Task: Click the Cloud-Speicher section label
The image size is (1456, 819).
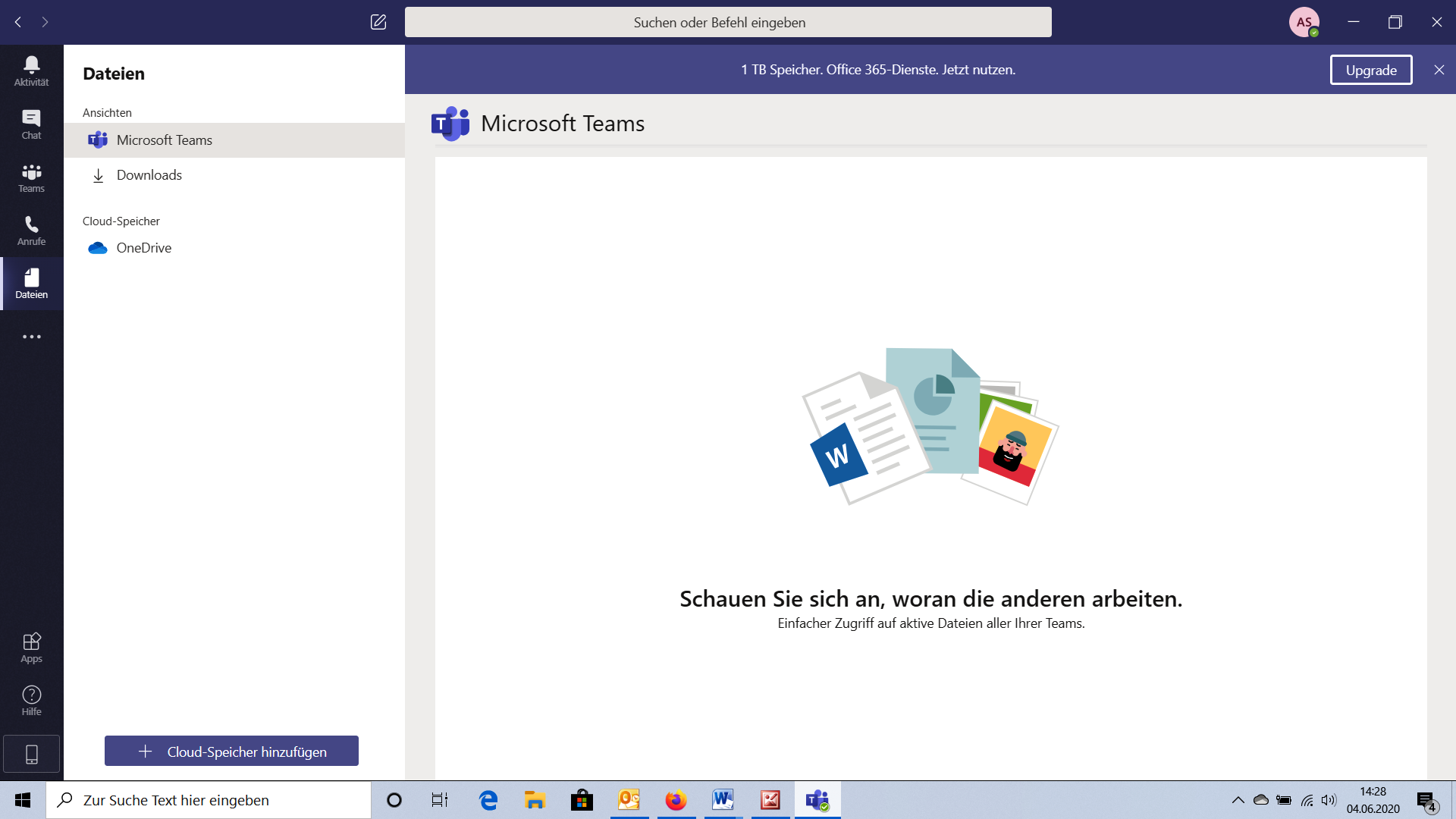Action: click(x=121, y=221)
